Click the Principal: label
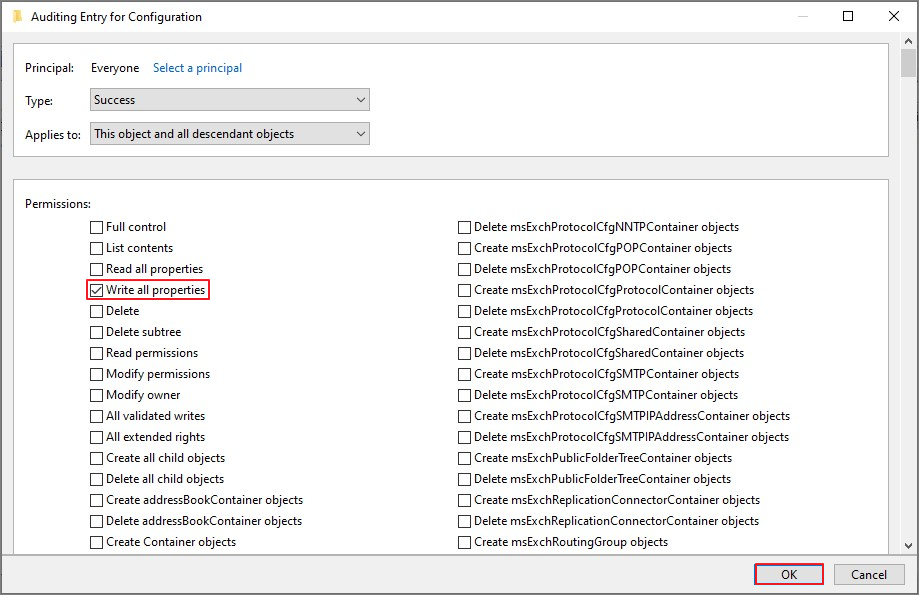919x595 pixels. tap(49, 68)
